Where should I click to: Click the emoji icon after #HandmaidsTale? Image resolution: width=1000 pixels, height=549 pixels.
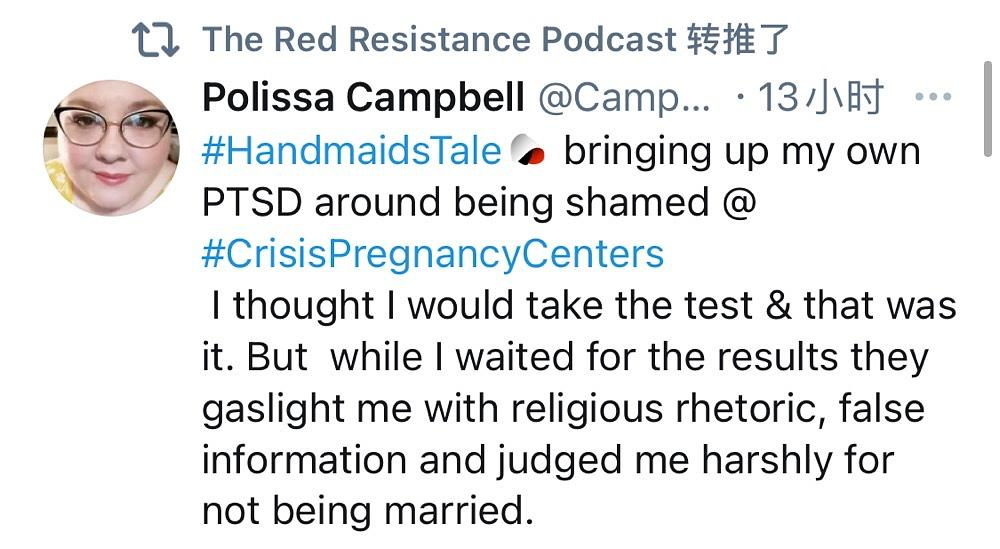[527, 152]
